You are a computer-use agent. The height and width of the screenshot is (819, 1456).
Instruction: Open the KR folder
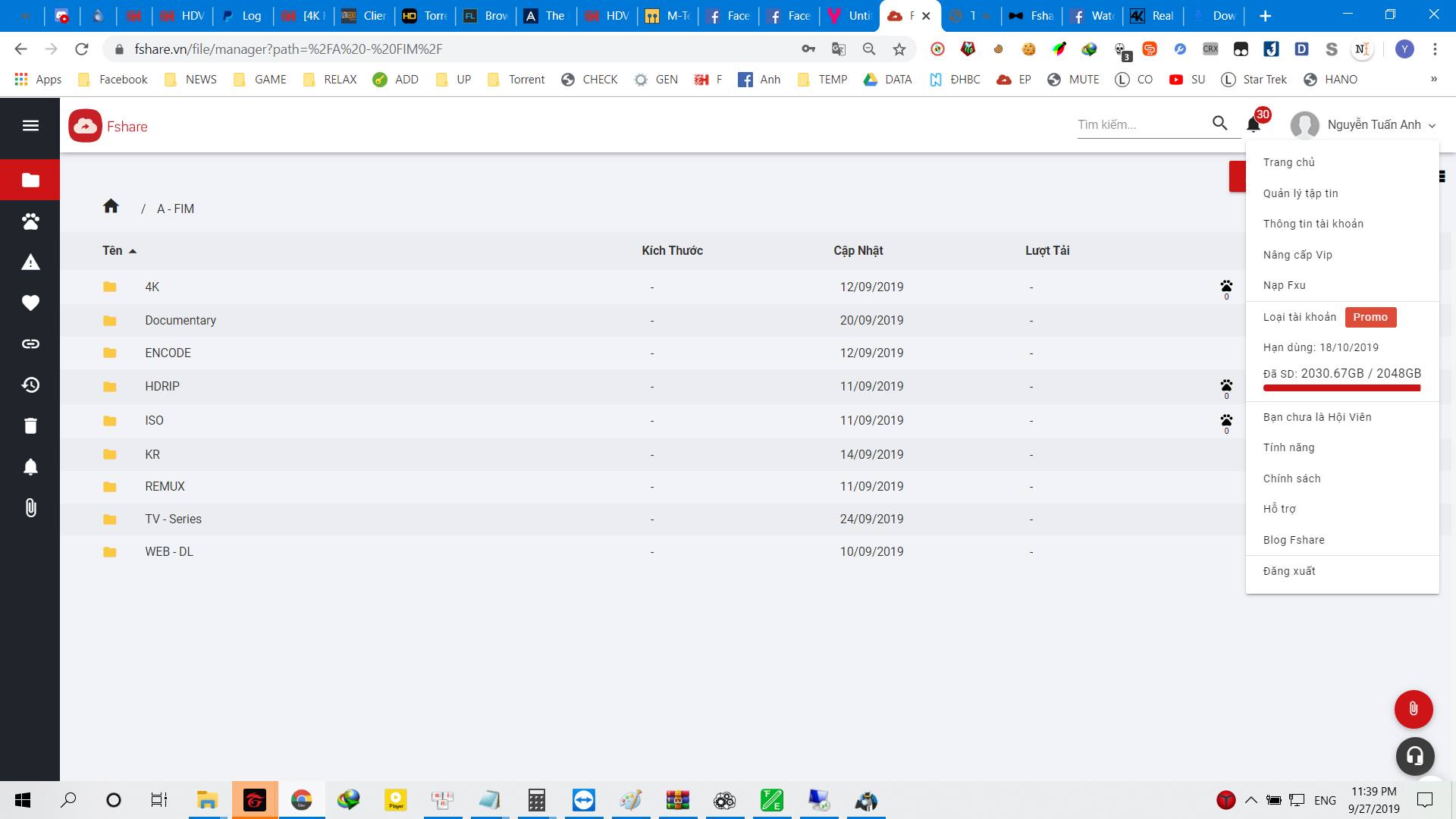152,454
